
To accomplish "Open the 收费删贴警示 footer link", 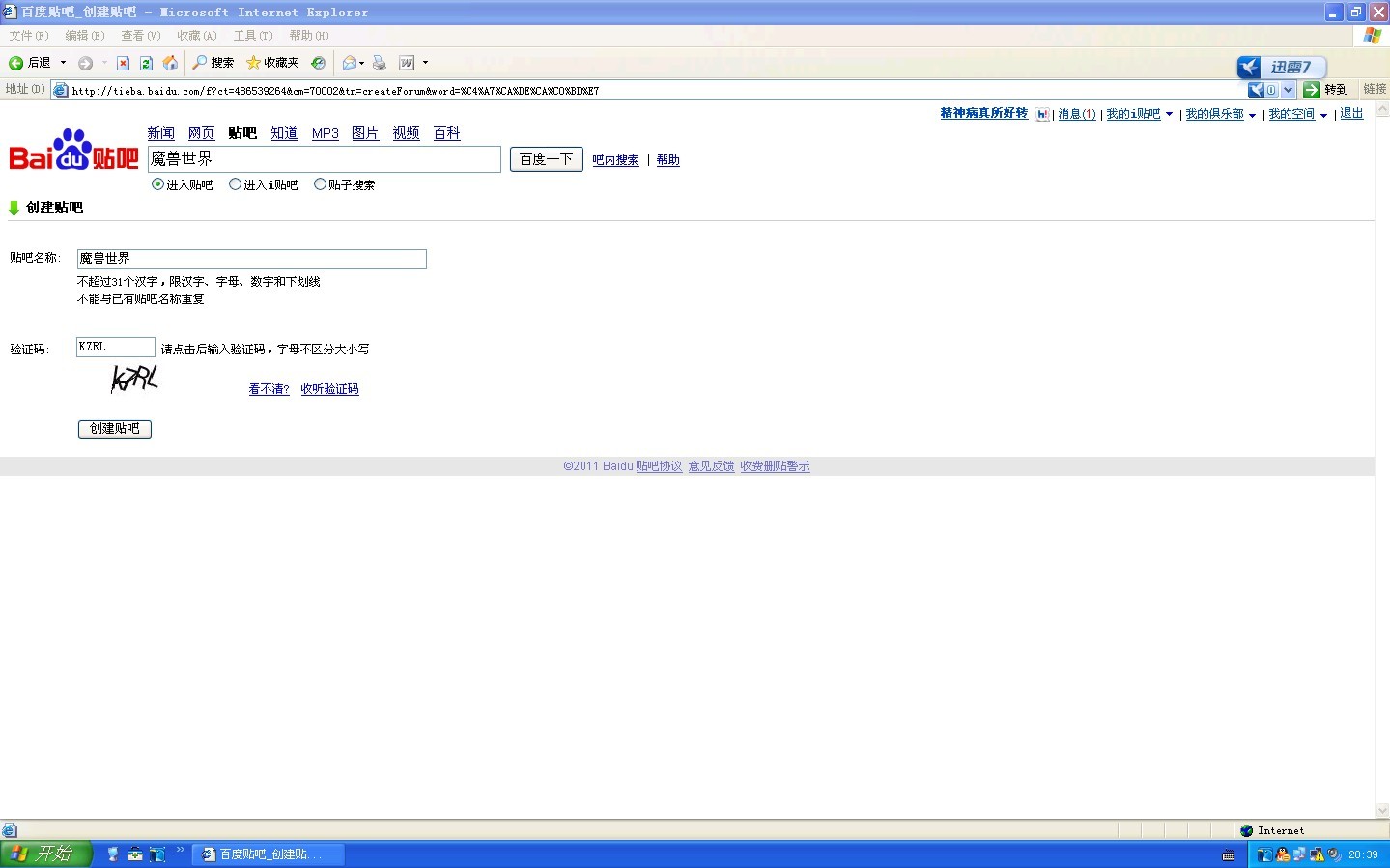I will [x=776, y=466].
